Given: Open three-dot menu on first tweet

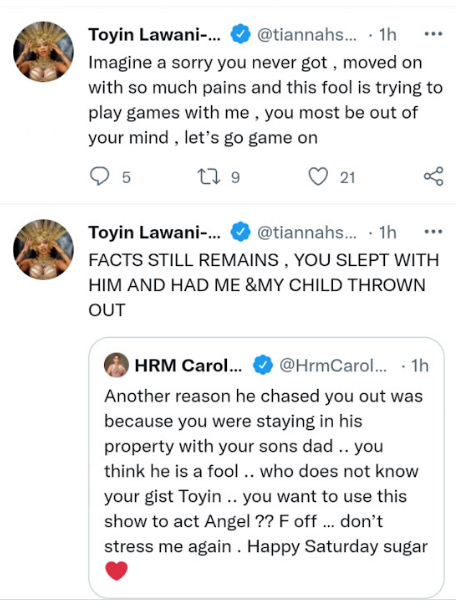Looking at the screenshot, I should click(433, 34).
